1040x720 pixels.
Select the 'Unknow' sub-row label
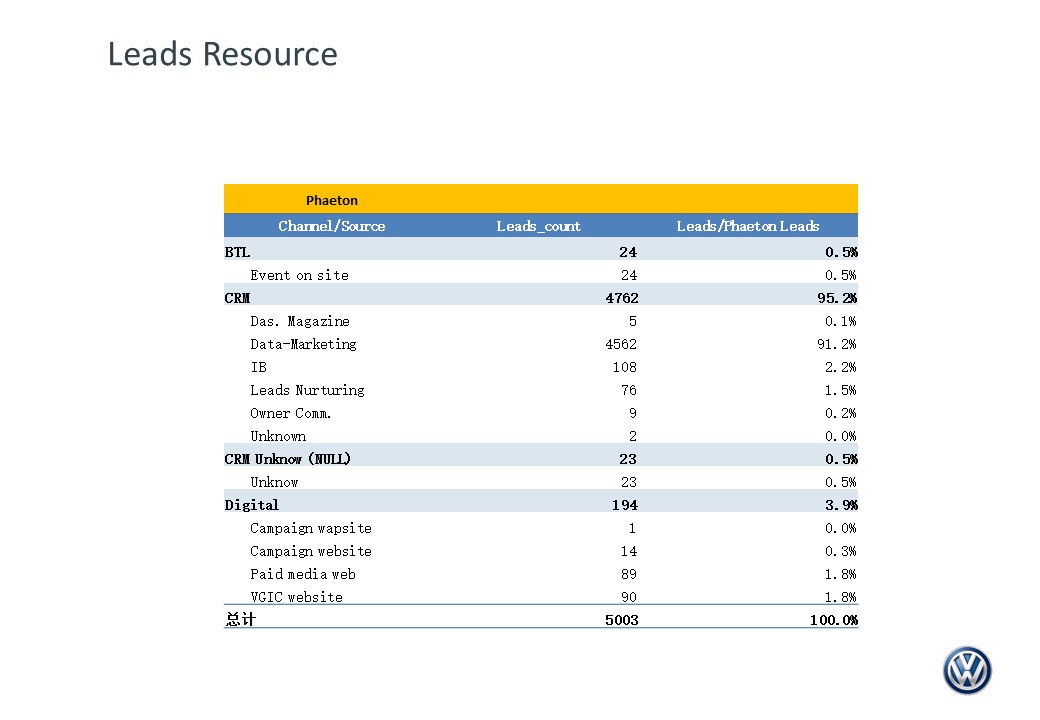[274, 483]
